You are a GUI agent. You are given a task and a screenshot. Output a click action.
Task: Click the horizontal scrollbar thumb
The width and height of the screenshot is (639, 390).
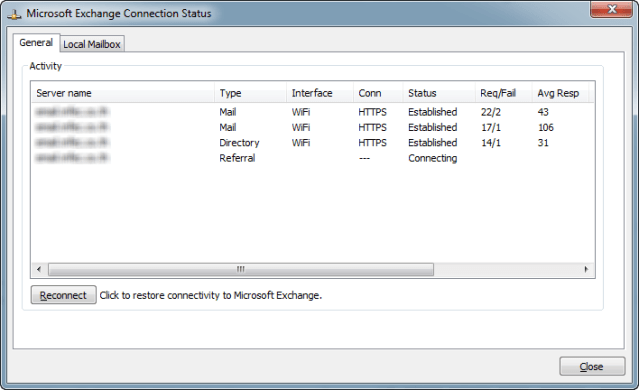[241, 269]
